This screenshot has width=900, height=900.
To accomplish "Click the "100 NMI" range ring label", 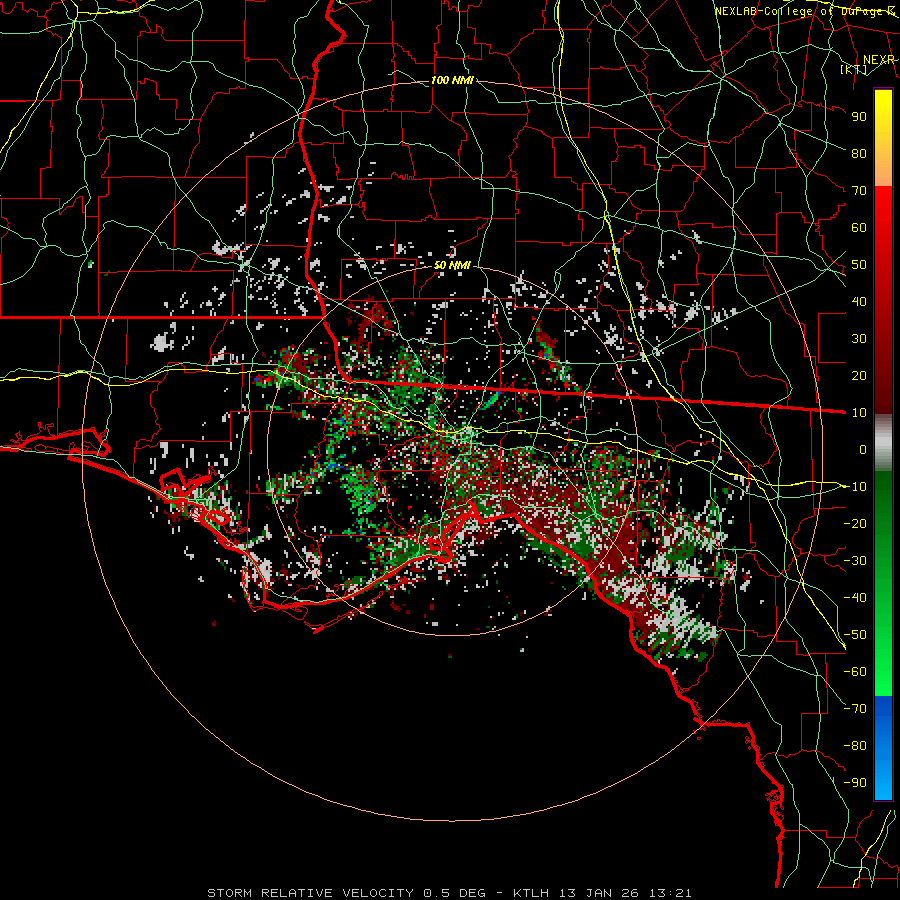I will pyautogui.click(x=452, y=80).
